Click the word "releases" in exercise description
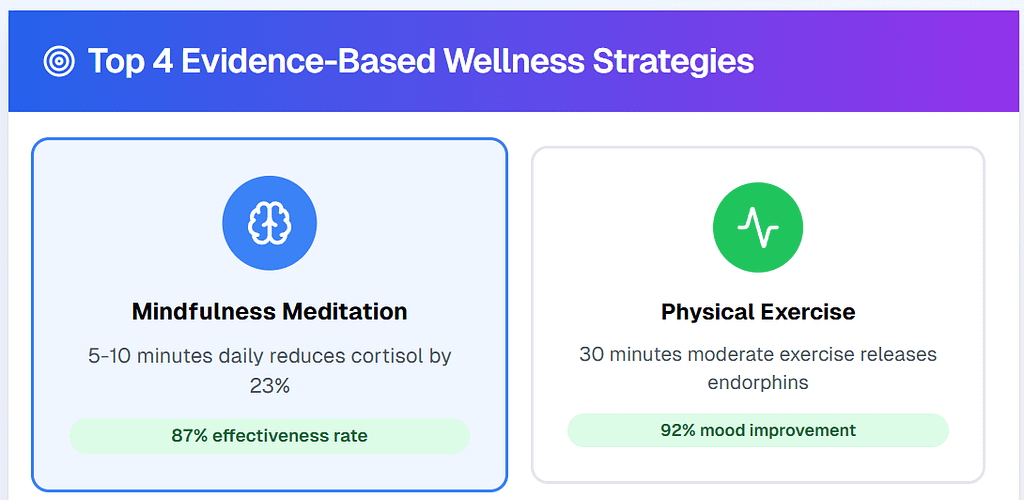Screen dimensions: 1024x500 (882, 355)
